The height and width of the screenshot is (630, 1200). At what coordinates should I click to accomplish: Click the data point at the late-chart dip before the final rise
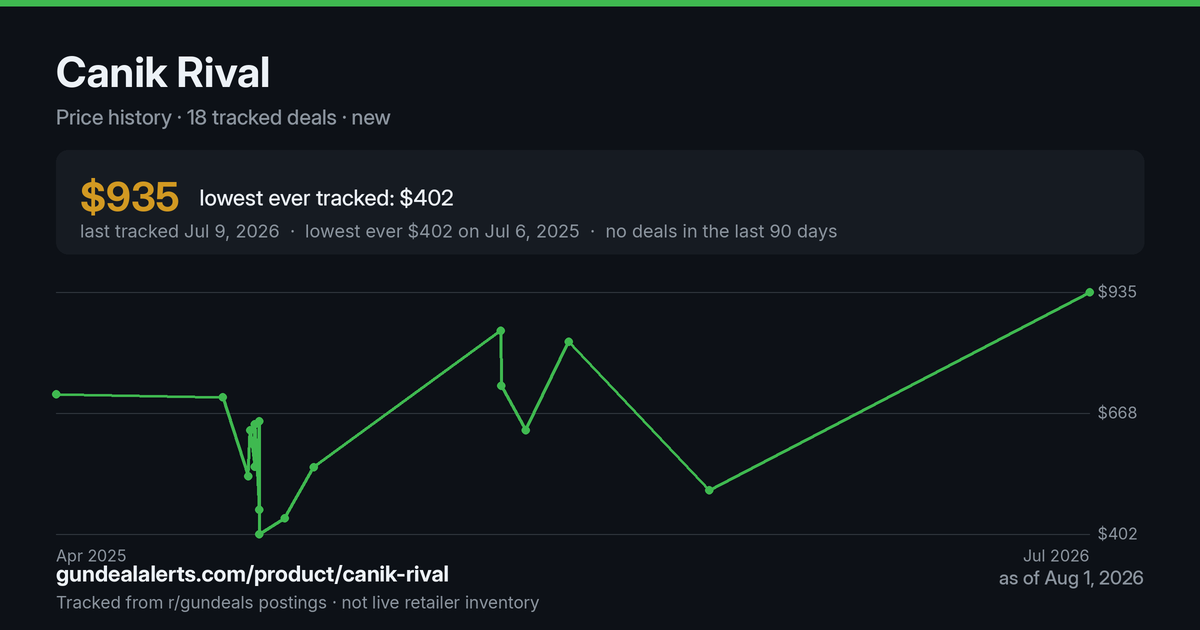(x=709, y=490)
